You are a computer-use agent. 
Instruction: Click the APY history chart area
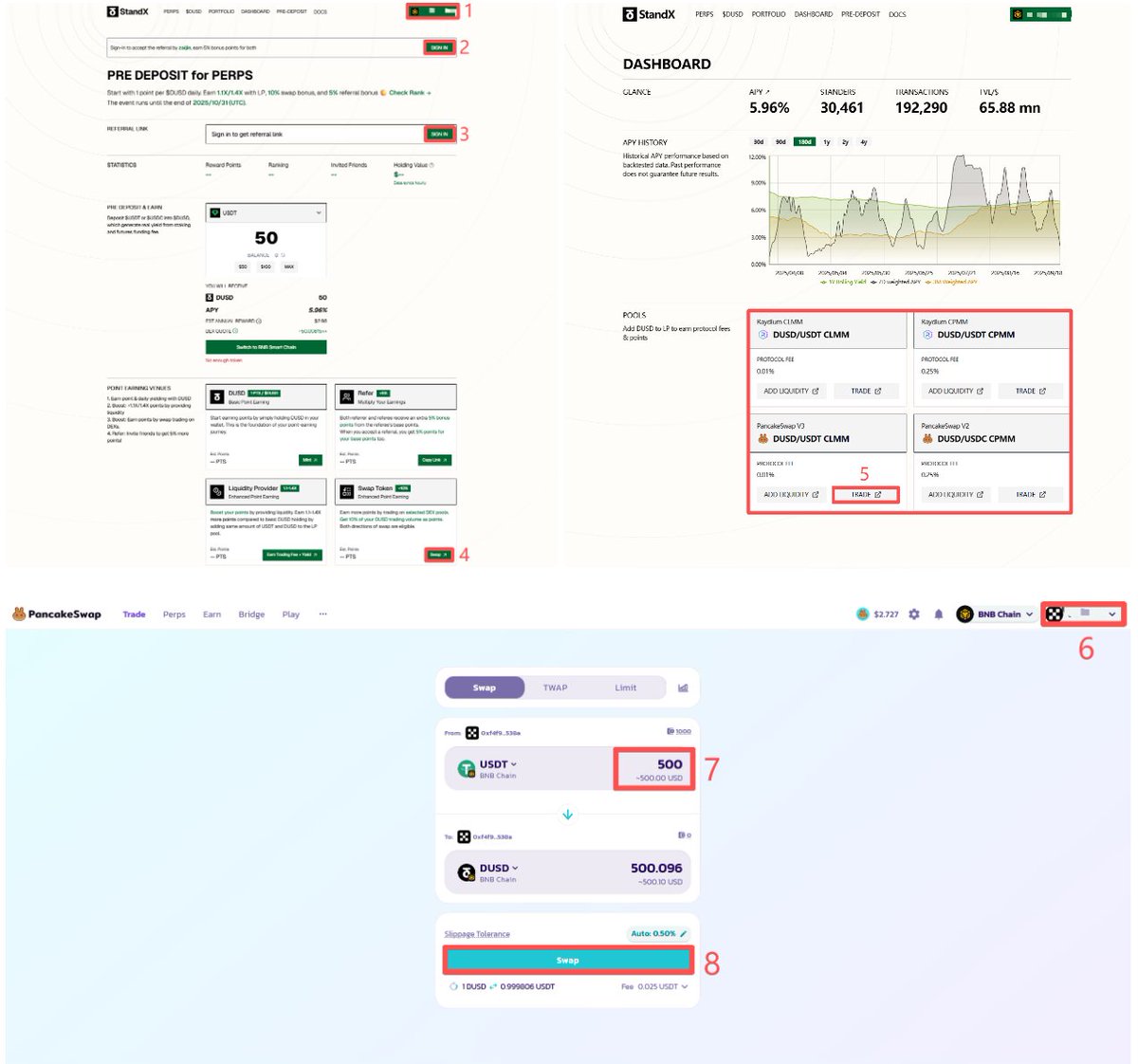(x=914, y=211)
